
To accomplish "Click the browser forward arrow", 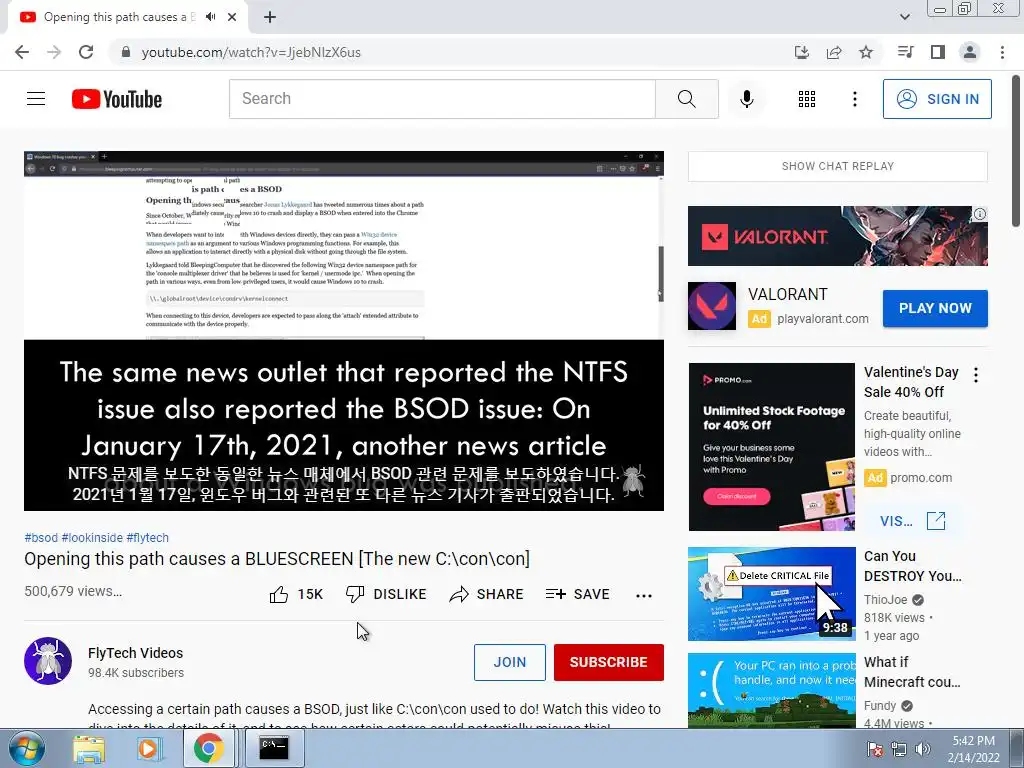I will click(x=54, y=52).
